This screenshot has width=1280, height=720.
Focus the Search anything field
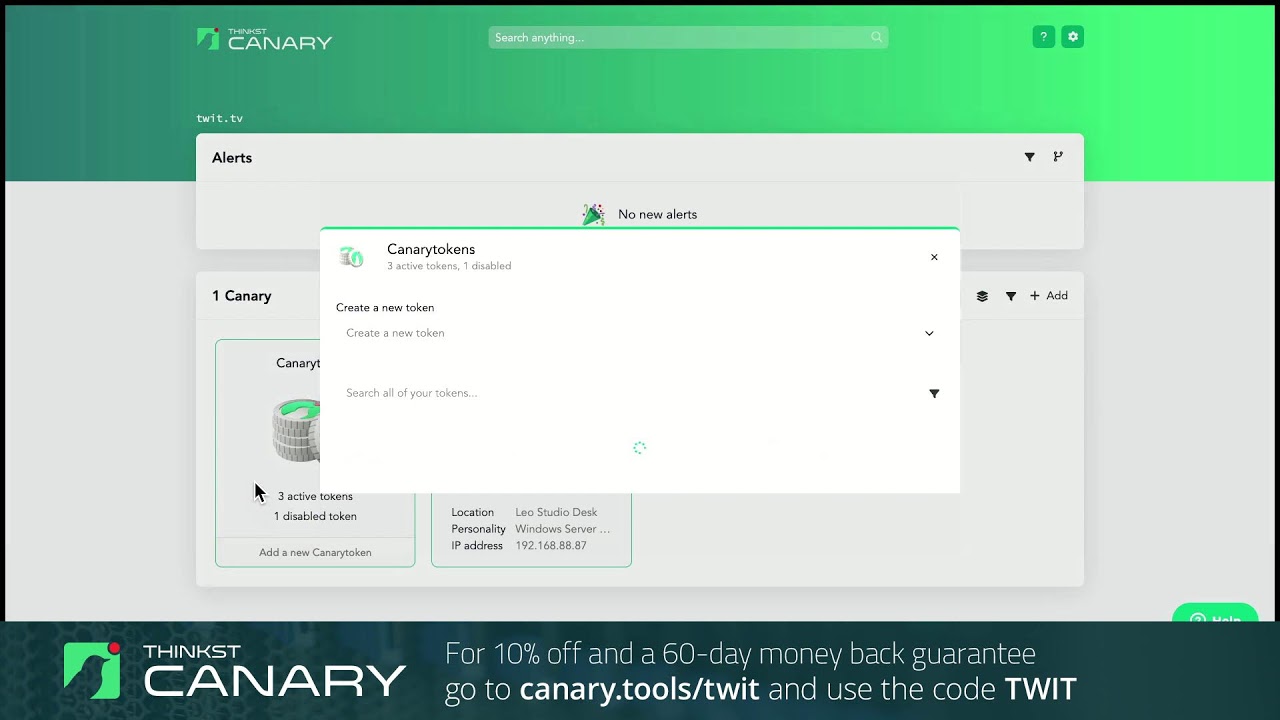click(x=688, y=37)
